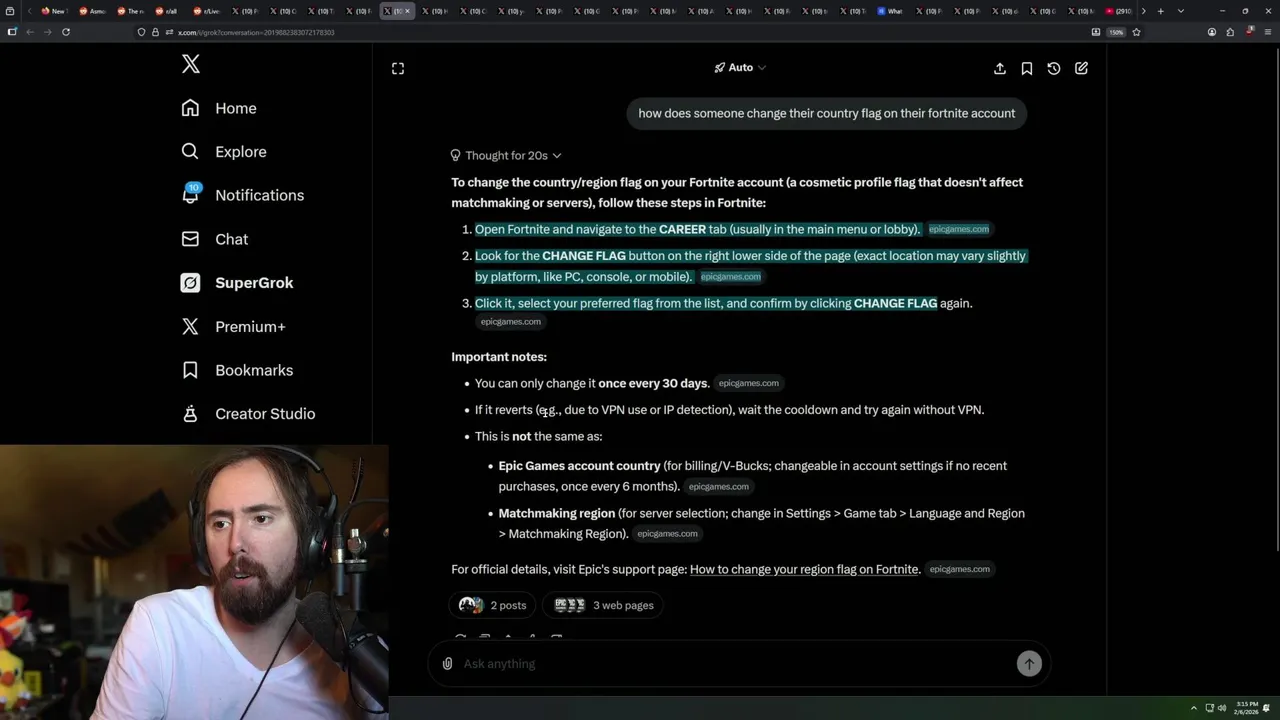
Task: Click the site shield security icon
Action: pos(142,32)
